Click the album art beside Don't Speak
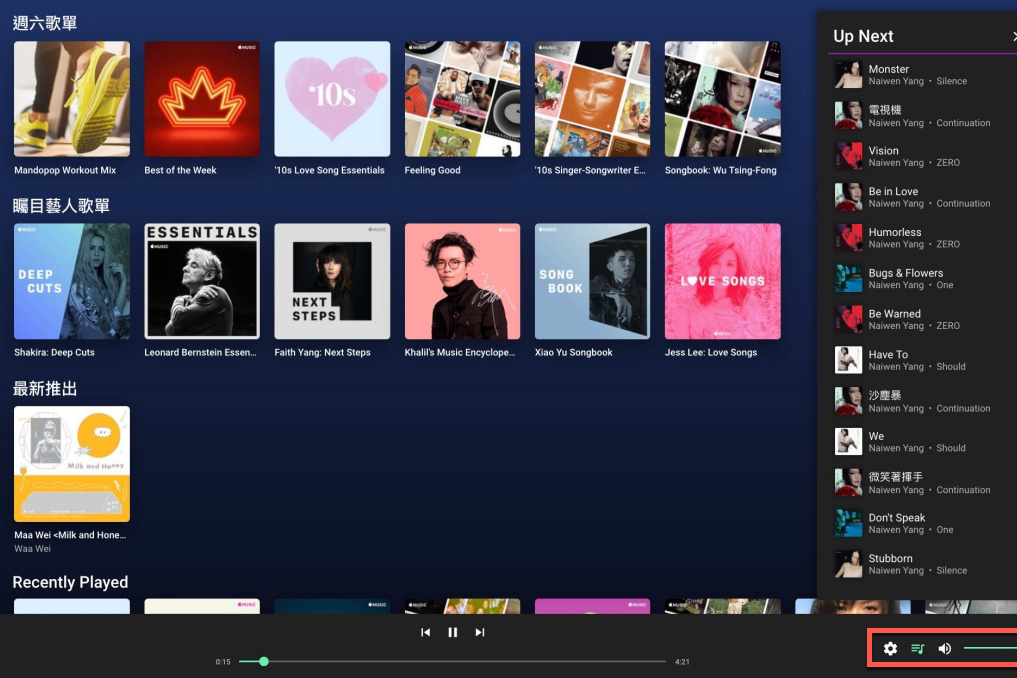1017x678 pixels. [x=848, y=522]
